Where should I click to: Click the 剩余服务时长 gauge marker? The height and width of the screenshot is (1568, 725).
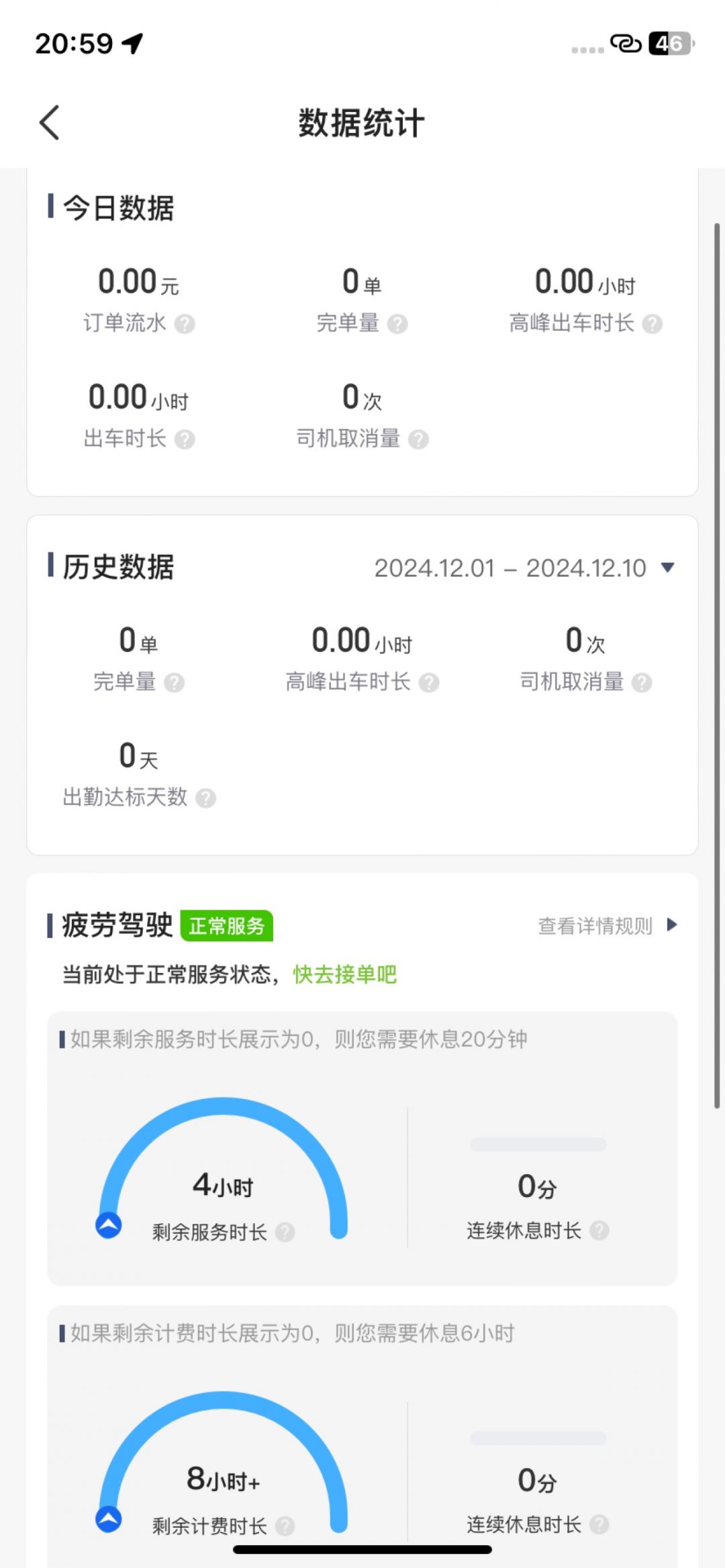coord(109,1225)
